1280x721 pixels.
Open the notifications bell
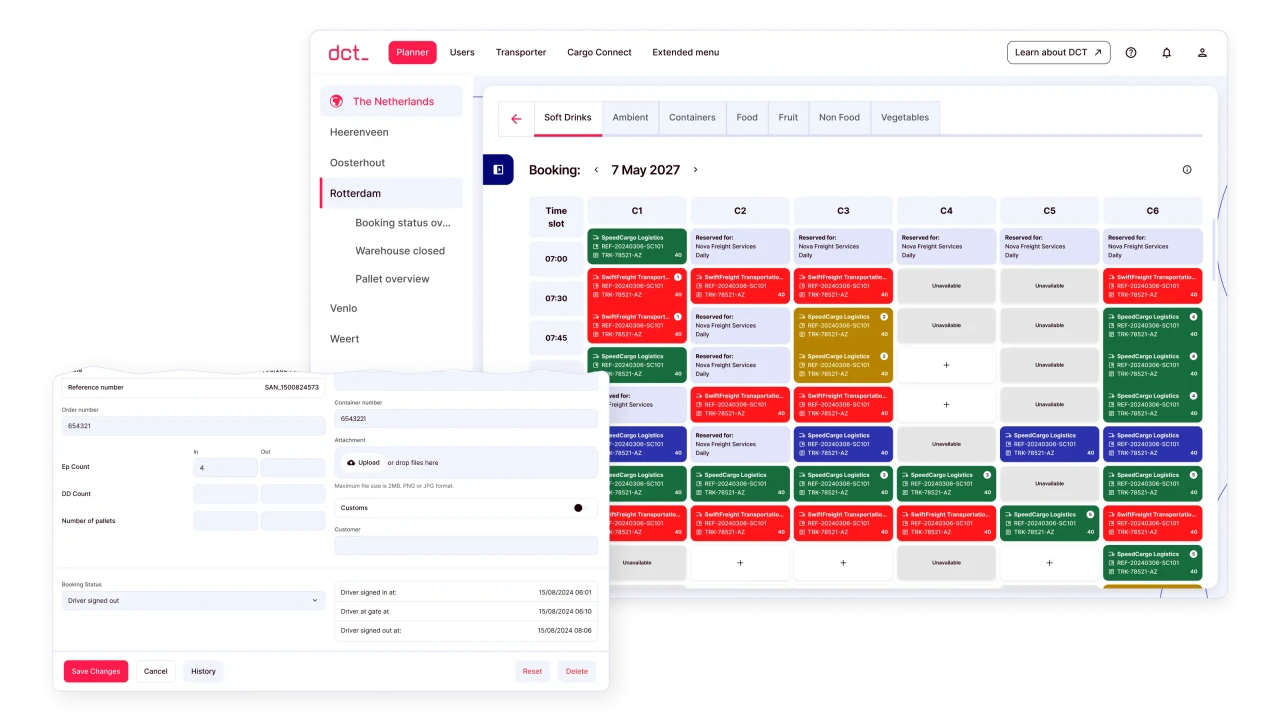[x=1166, y=53]
